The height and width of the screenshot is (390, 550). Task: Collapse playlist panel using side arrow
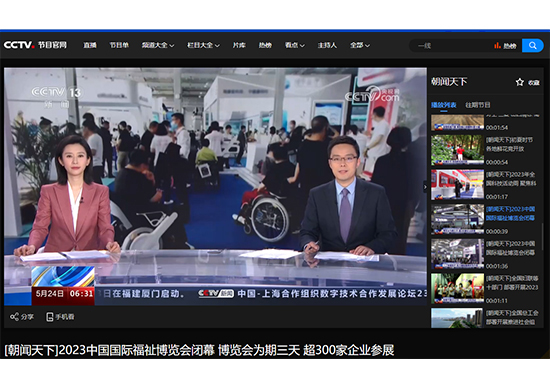[x=425, y=187]
